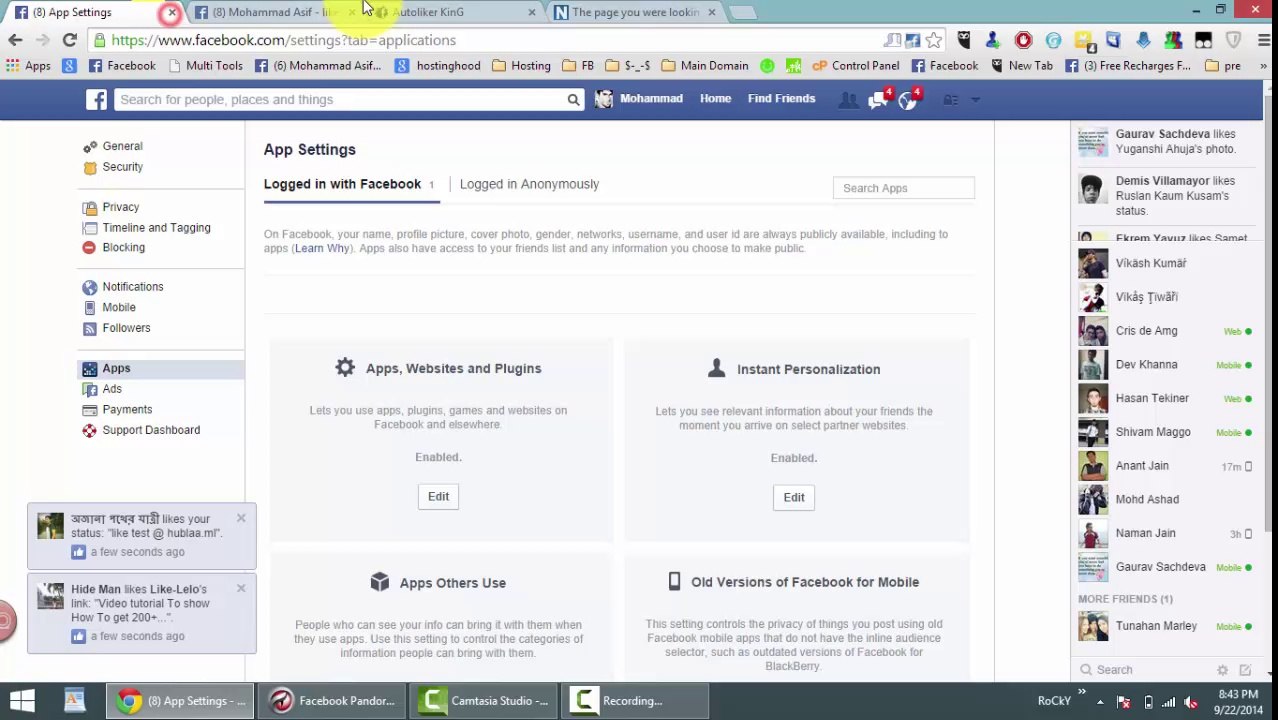Open the friend requests icon

pos(848,99)
